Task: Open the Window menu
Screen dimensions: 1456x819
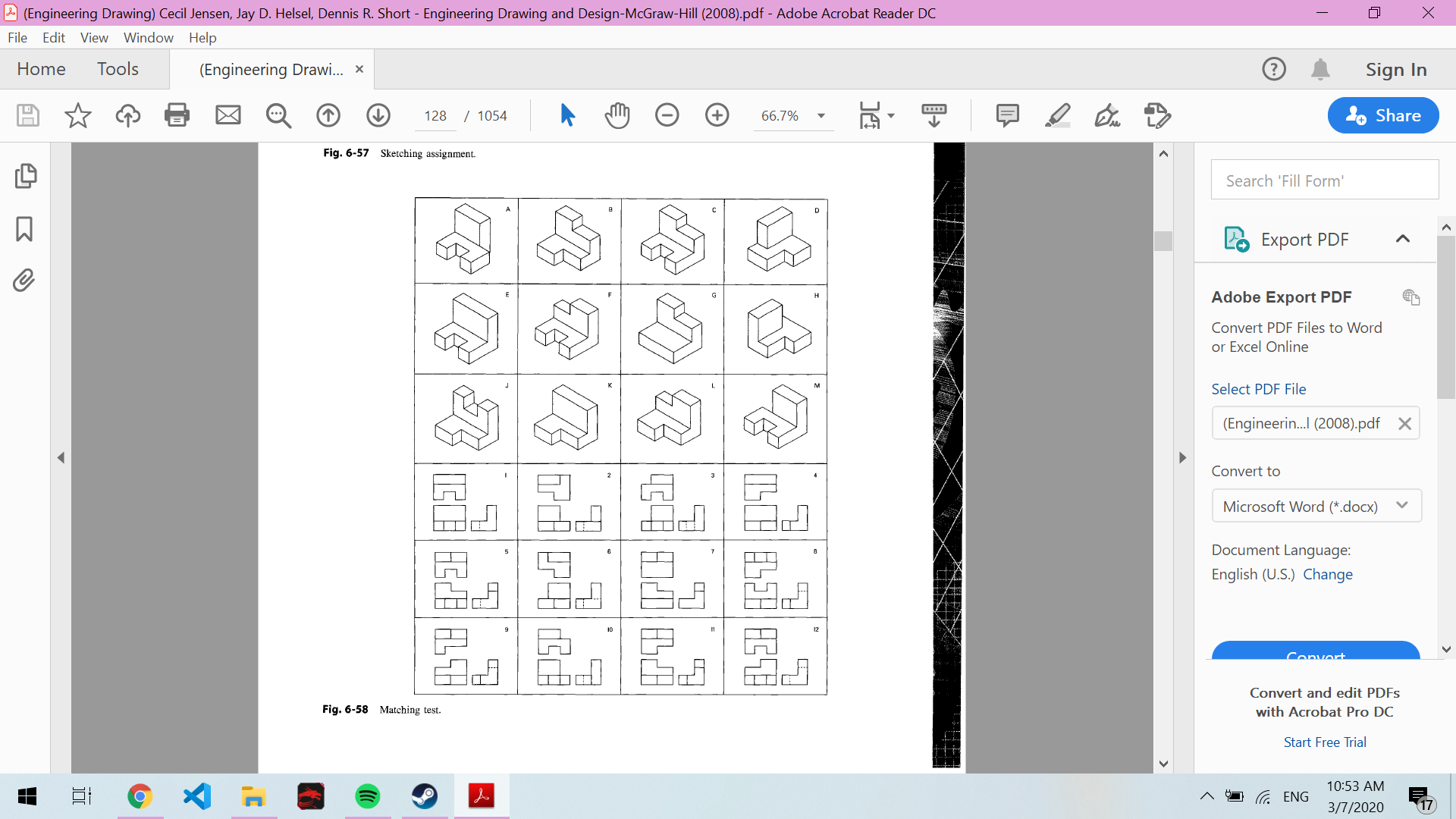Action: [148, 37]
